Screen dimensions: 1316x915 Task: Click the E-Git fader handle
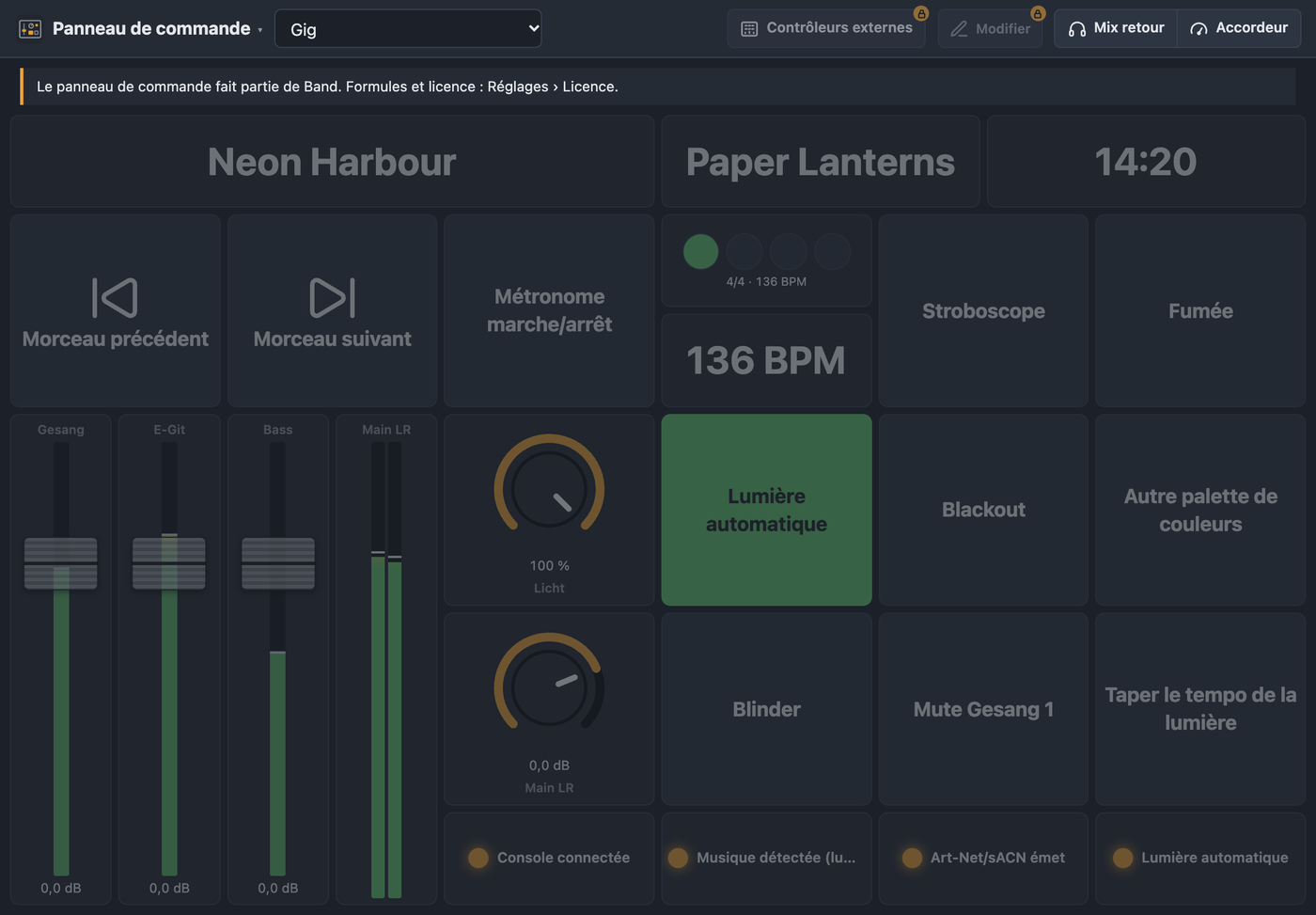click(169, 563)
